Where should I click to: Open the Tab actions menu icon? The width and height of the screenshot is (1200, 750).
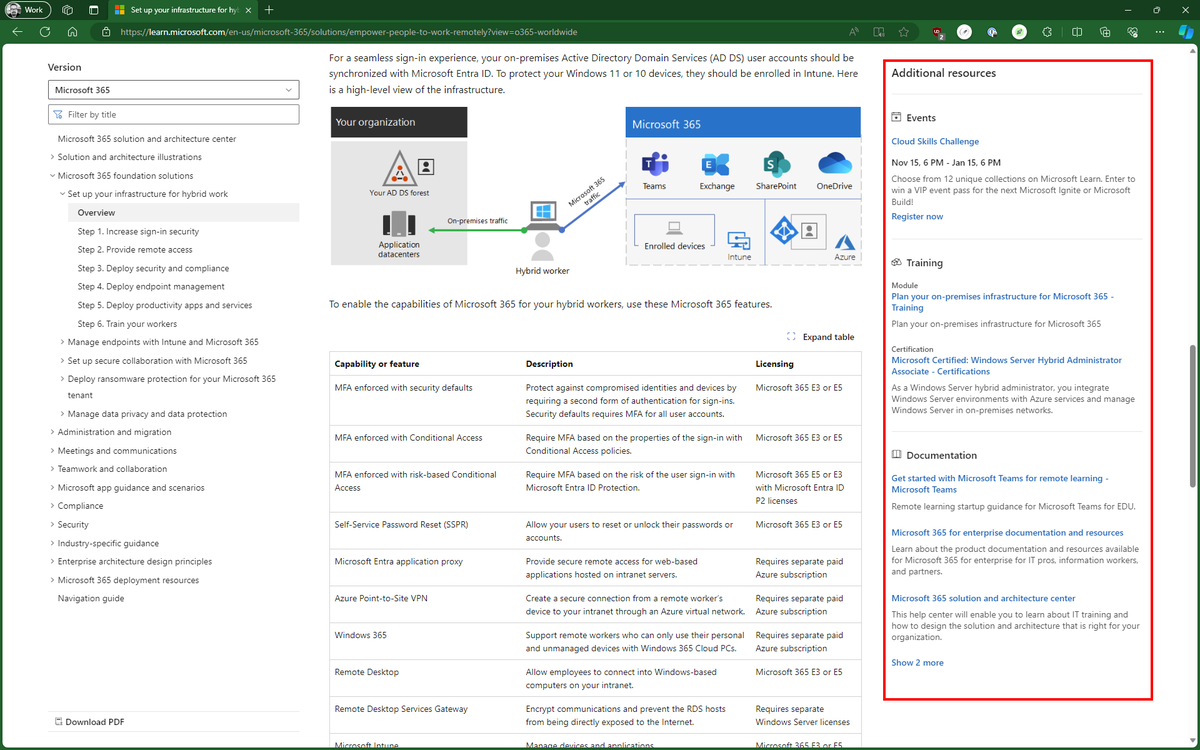[93, 9]
